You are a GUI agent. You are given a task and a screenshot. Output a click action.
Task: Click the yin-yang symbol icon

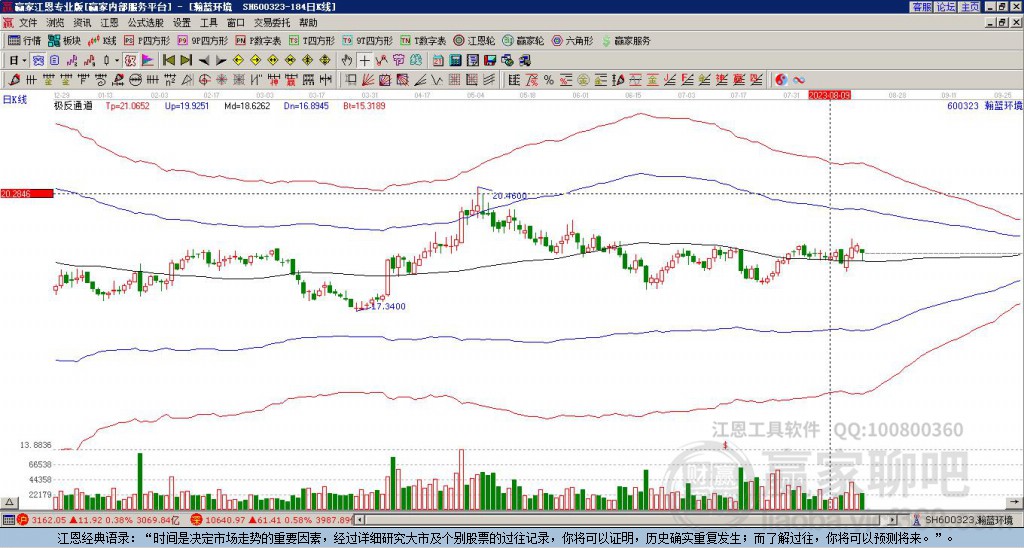coord(781,80)
